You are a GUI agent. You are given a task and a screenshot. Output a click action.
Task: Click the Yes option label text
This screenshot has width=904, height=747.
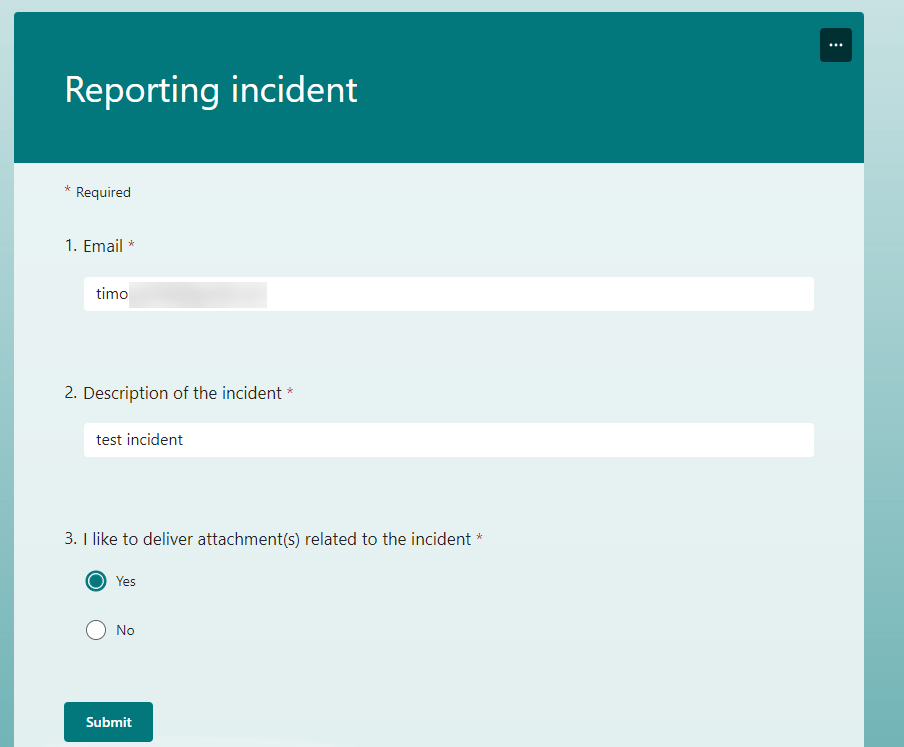(126, 581)
